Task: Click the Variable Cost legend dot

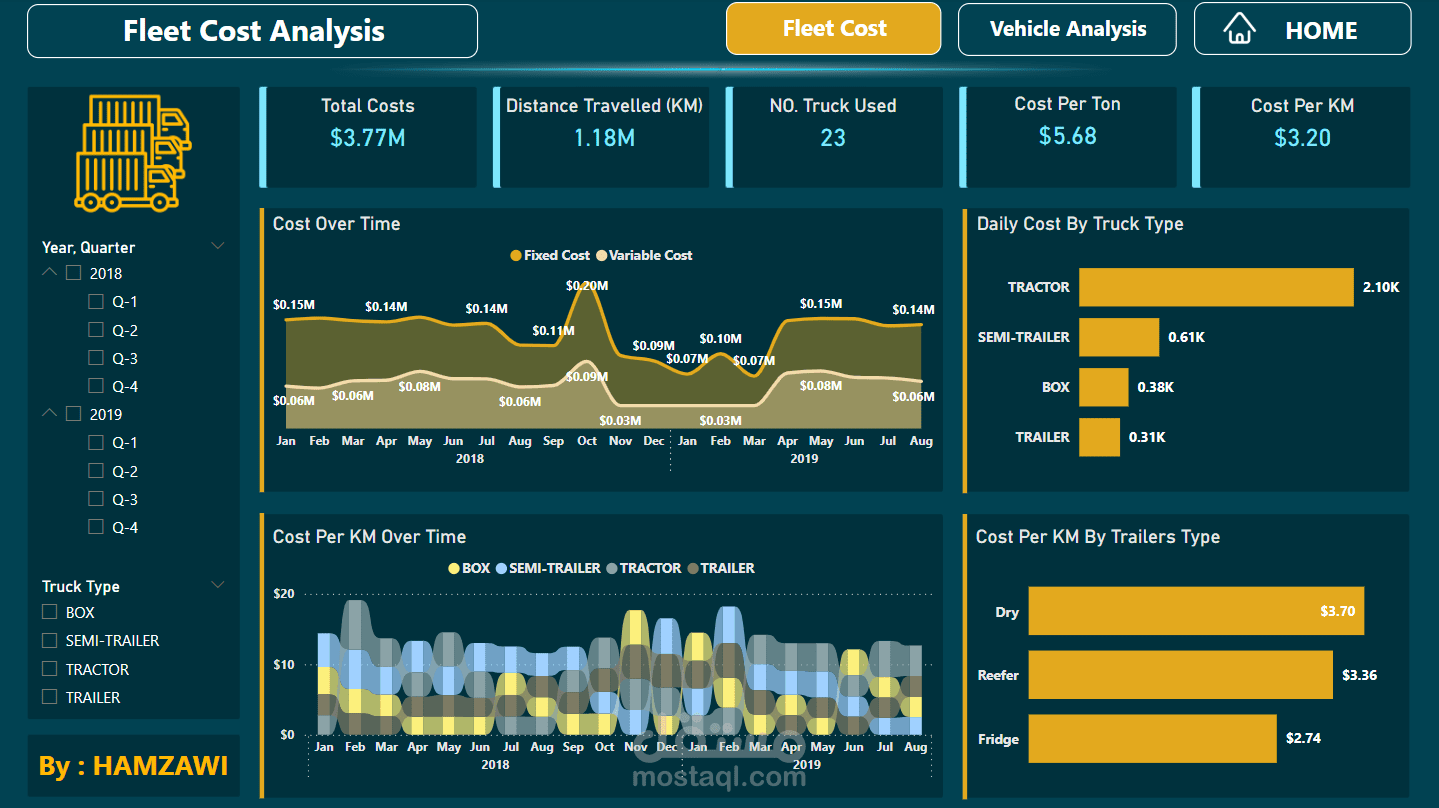Action: coord(600,255)
